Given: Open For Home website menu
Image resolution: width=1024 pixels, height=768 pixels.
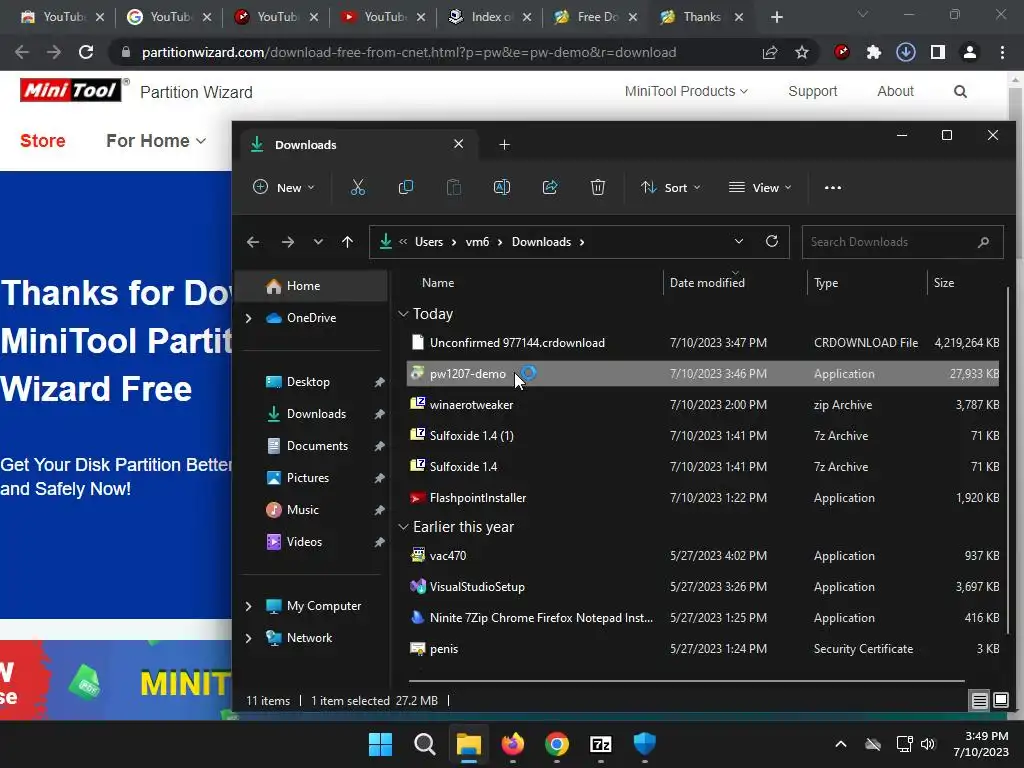Looking at the screenshot, I should (x=156, y=141).
